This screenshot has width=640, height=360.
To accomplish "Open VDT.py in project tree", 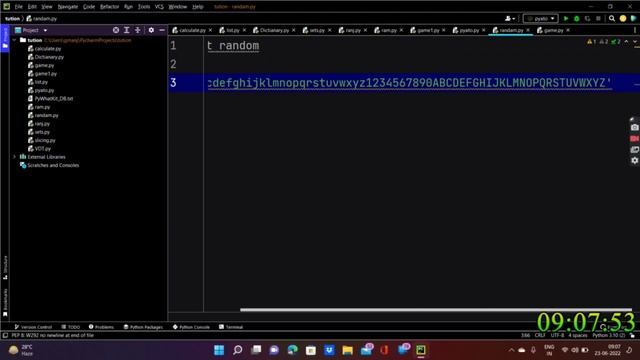I will (x=39, y=149).
